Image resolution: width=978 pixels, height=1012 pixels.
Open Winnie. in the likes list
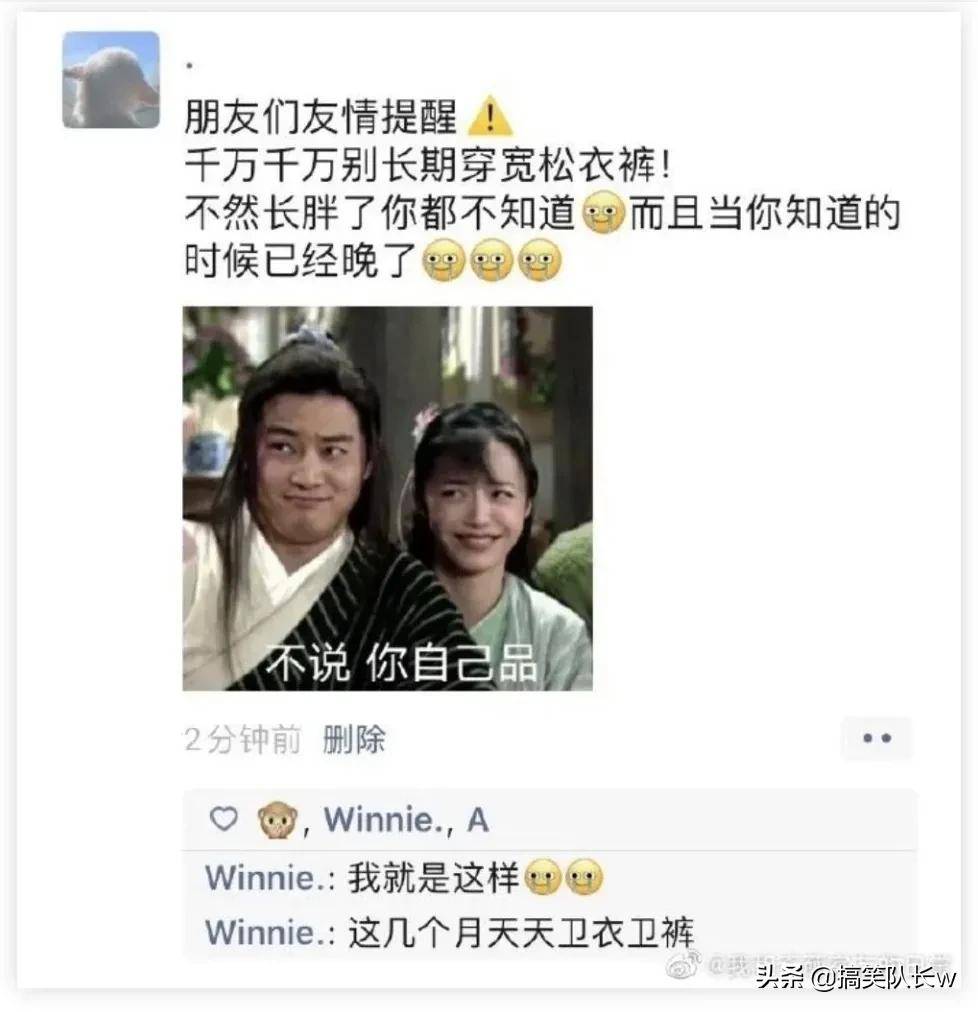tap(379, 820)
